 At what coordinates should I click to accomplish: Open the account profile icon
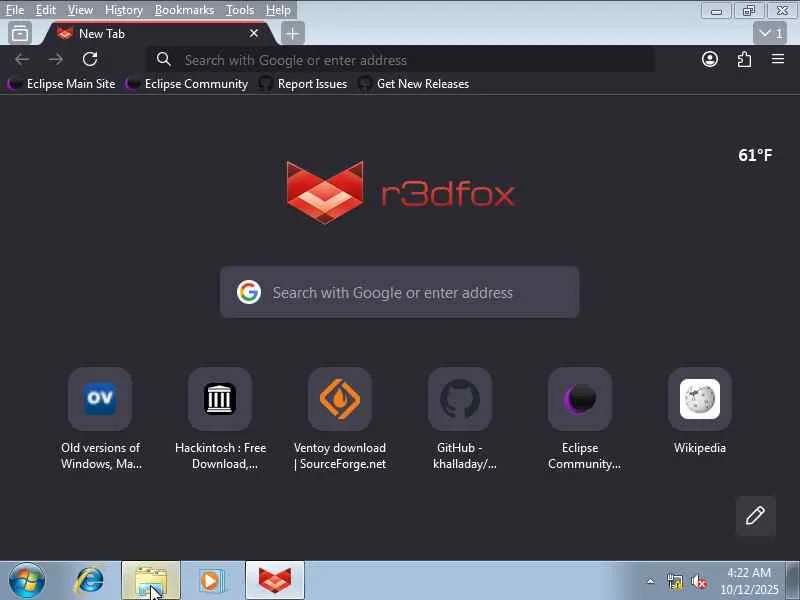click(710, 60)
